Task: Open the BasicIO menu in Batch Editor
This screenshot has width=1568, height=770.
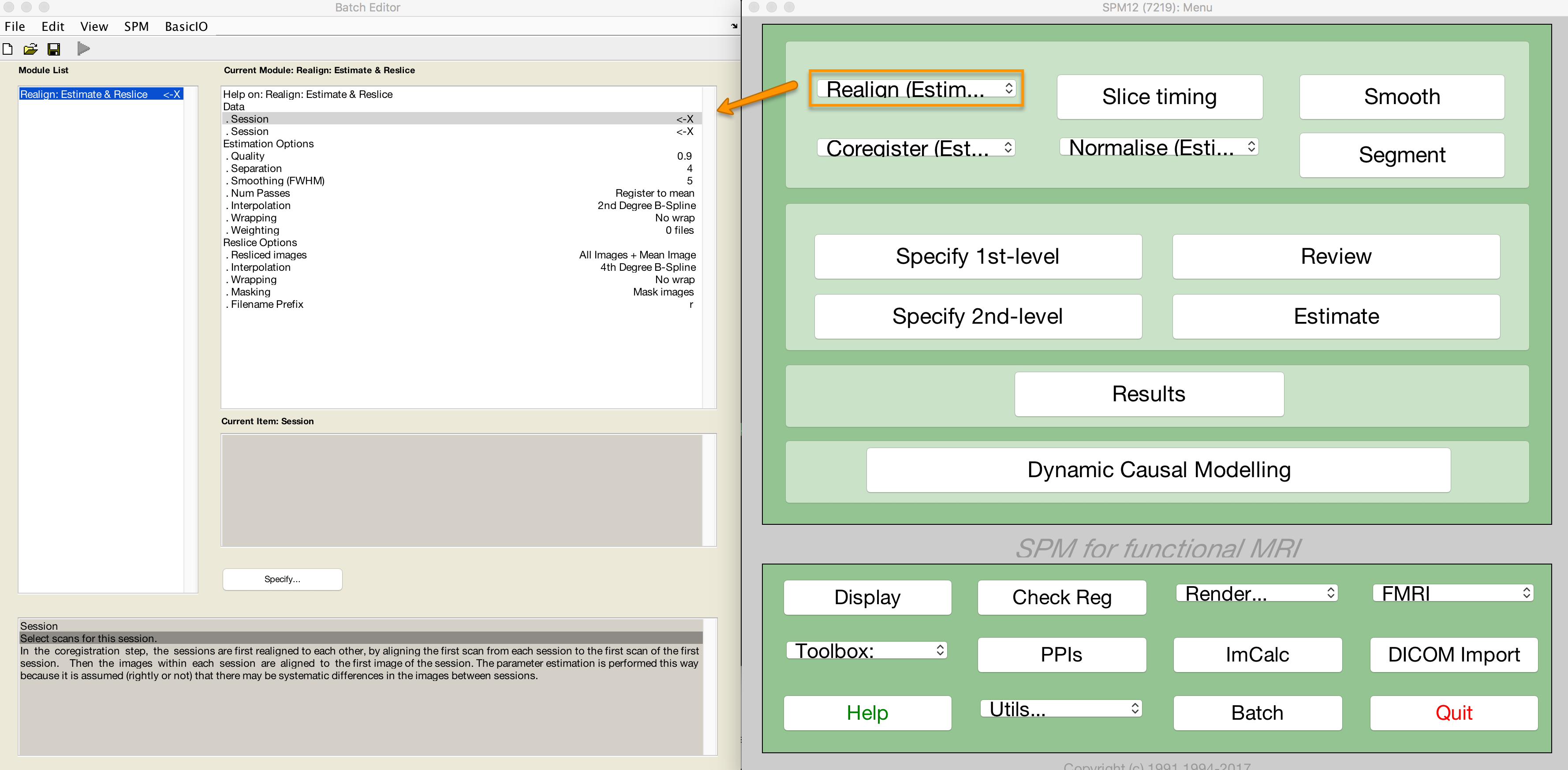Action: (x=186, y=26)
